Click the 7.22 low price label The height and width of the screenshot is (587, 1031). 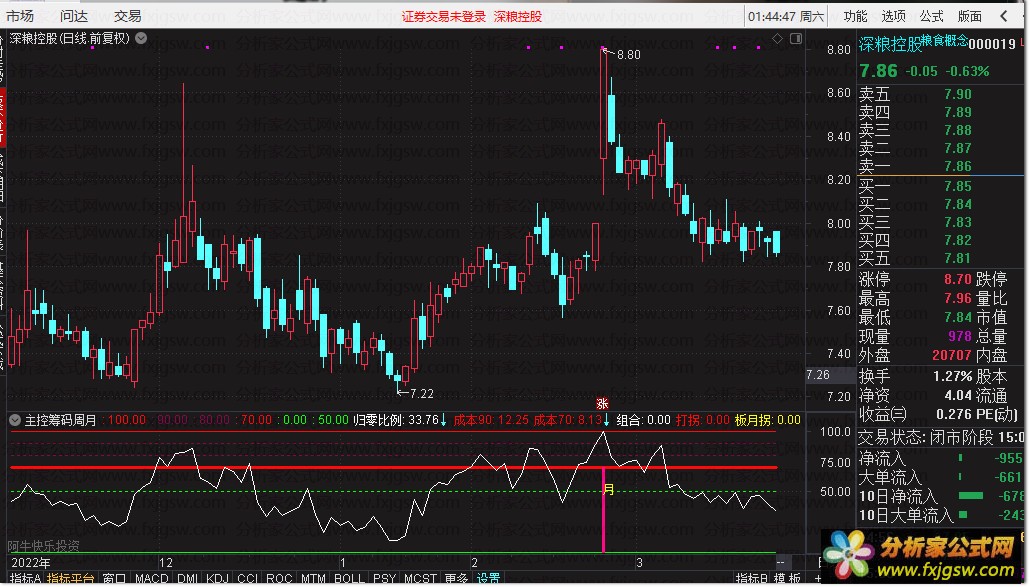(x=421, y=394)
